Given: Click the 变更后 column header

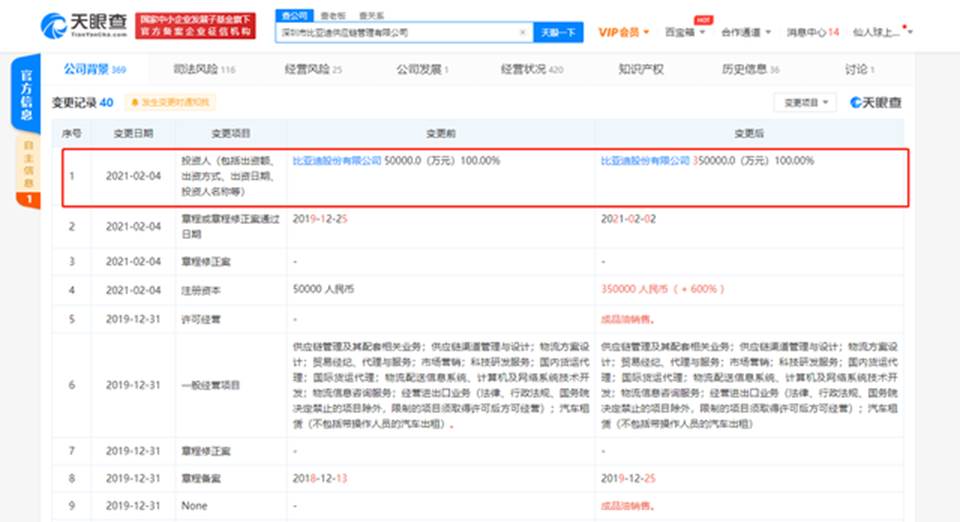Looking at the screenshot, I should click(749, 133).
